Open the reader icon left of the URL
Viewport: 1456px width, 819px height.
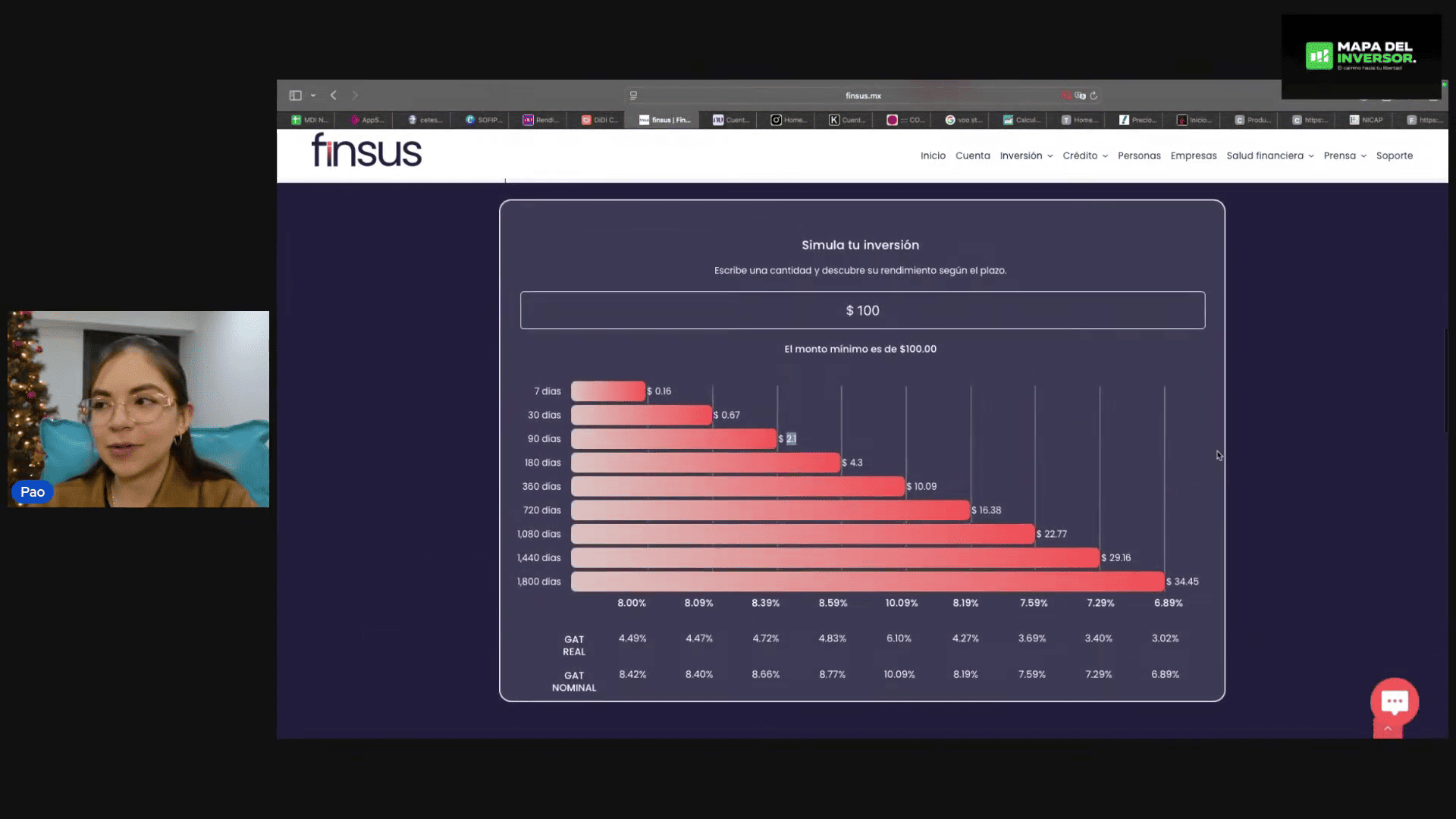point(633,96)
